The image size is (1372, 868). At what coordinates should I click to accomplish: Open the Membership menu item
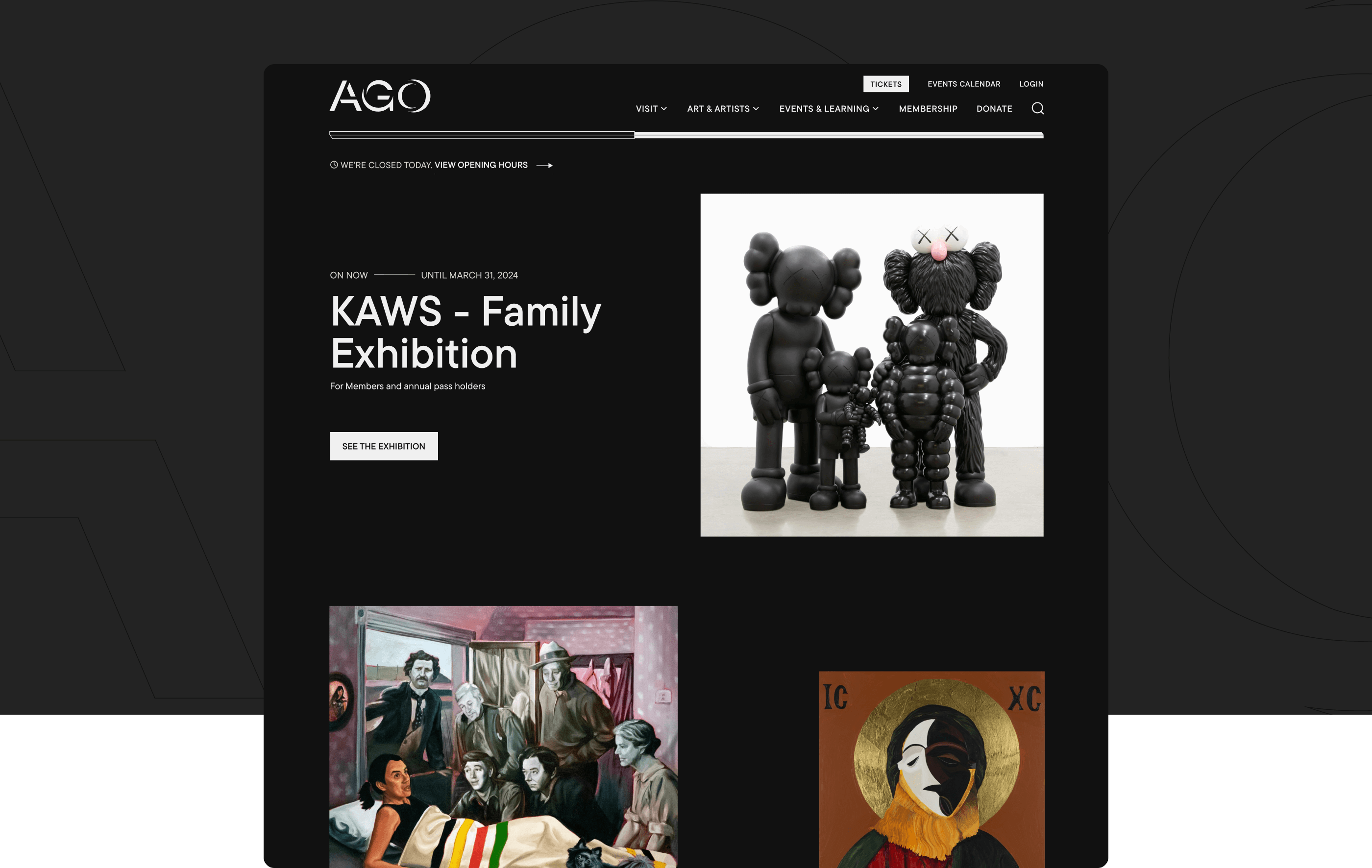point(928,109)
